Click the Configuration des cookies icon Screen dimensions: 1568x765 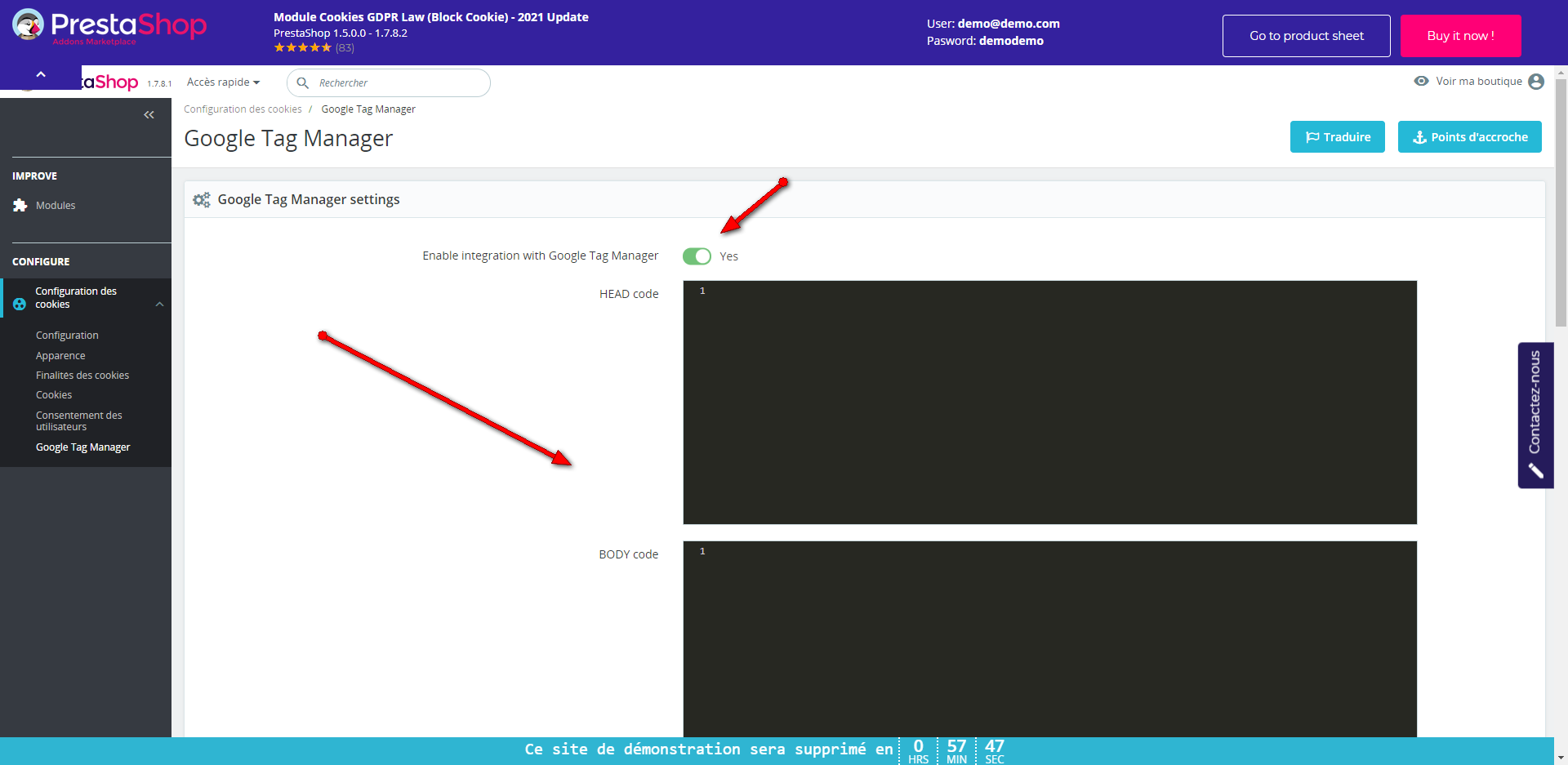(x=20, y=304)
